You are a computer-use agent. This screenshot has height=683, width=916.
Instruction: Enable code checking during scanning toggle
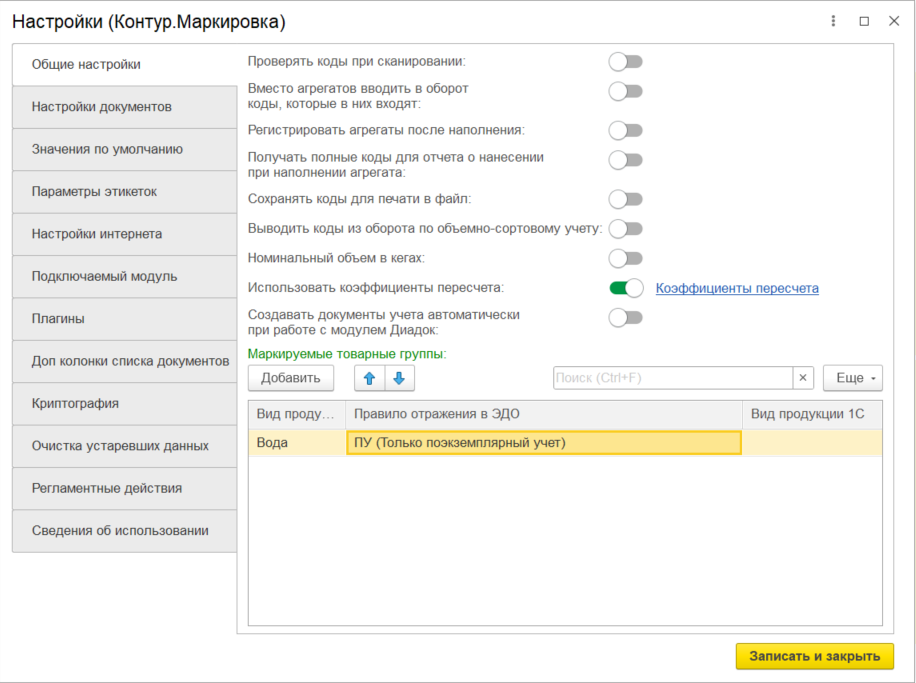click(x=626, y=62)
